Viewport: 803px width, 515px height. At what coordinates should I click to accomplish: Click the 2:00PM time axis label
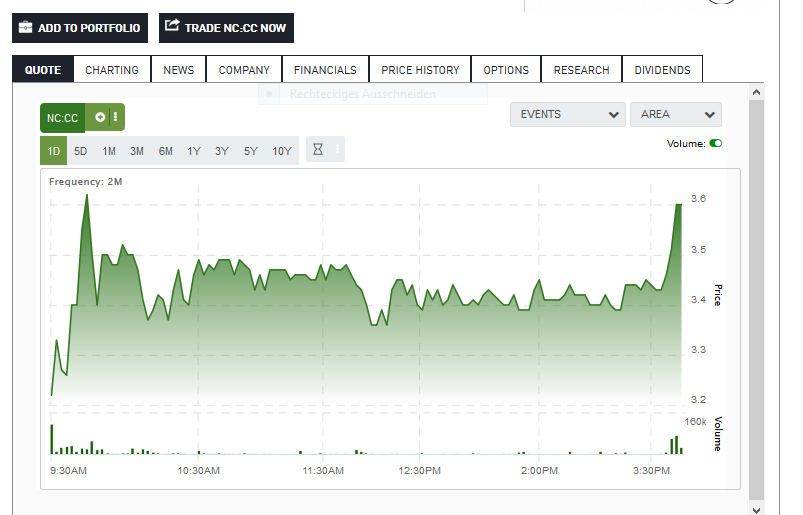click(x=539, y=470)
